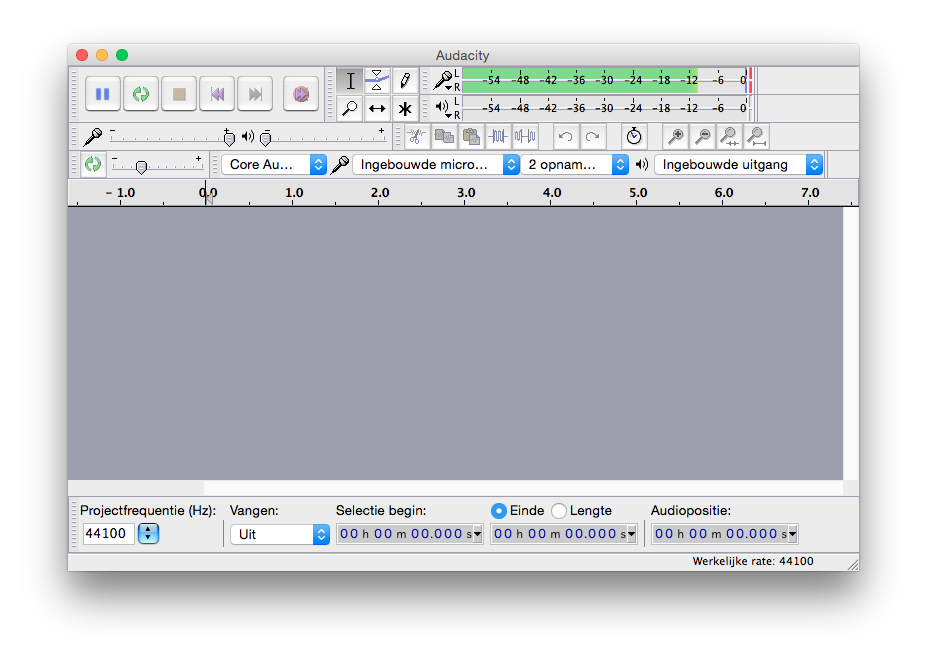This screenshot has height=663, width=927.
Task: Click the microphone recording volume slider
Action: (170, 137)
